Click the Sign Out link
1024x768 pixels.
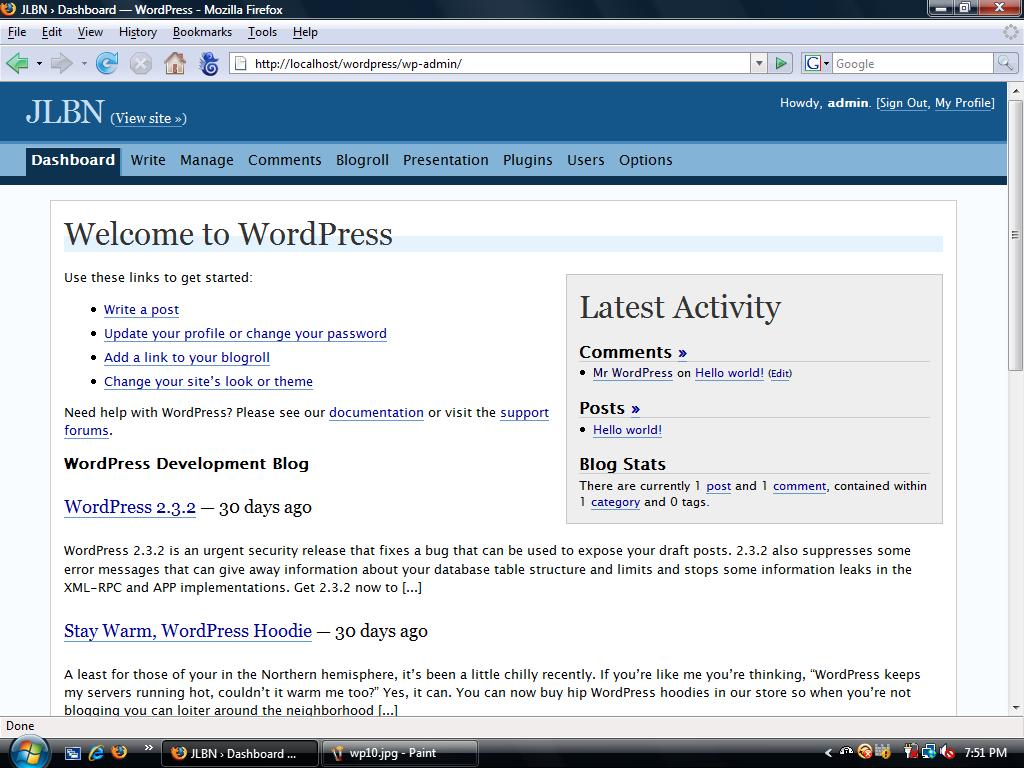tap(903, 103)
